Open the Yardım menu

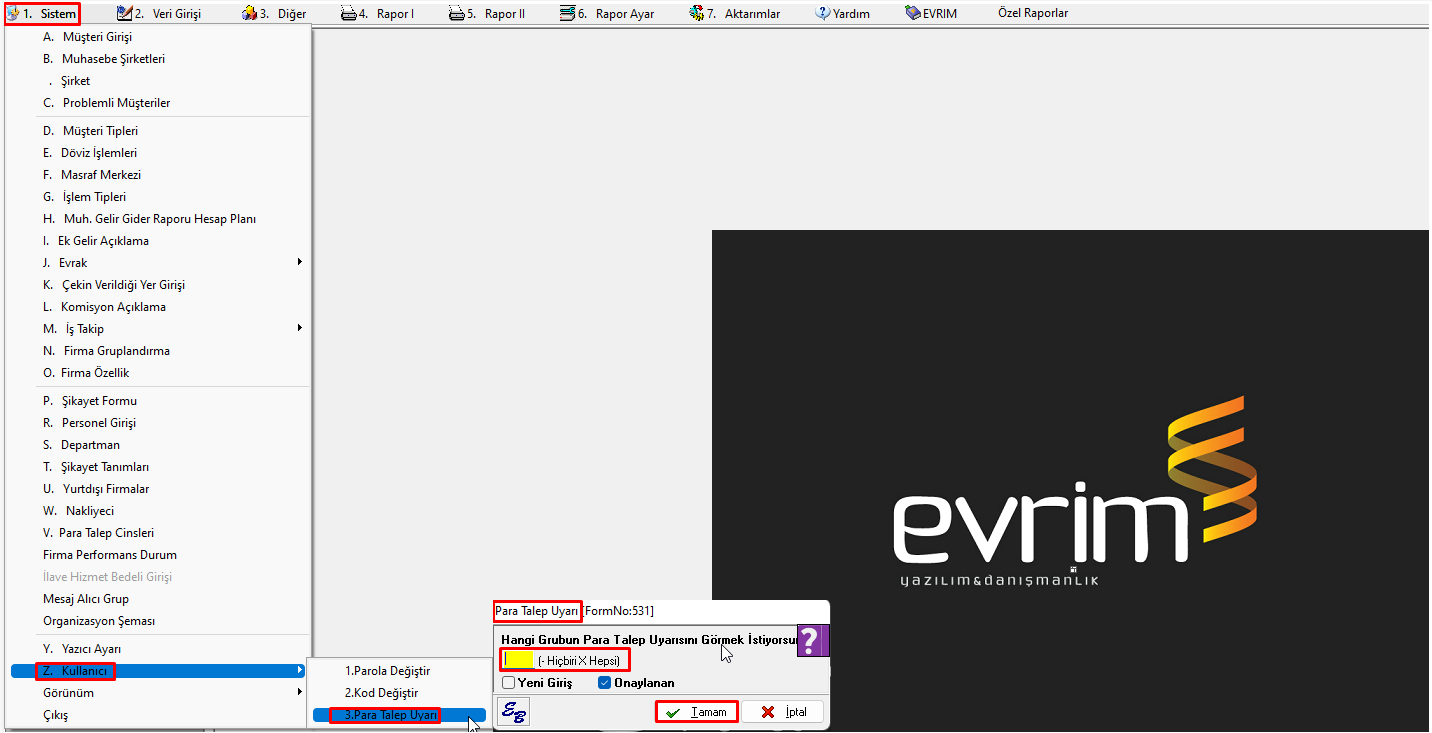842,14
